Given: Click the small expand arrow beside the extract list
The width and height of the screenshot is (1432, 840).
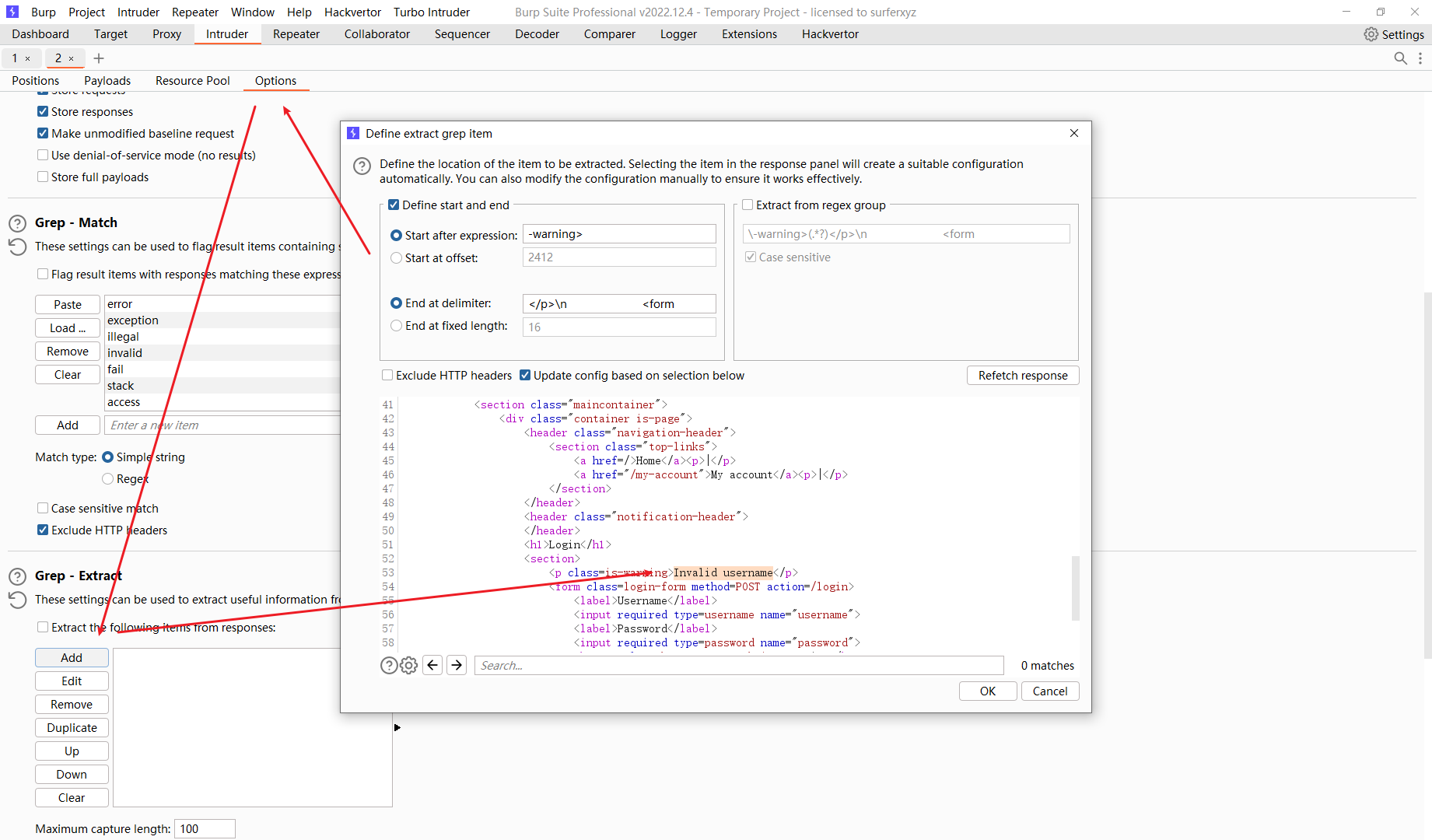Looking at the screenshot, I should click(397, 727).
